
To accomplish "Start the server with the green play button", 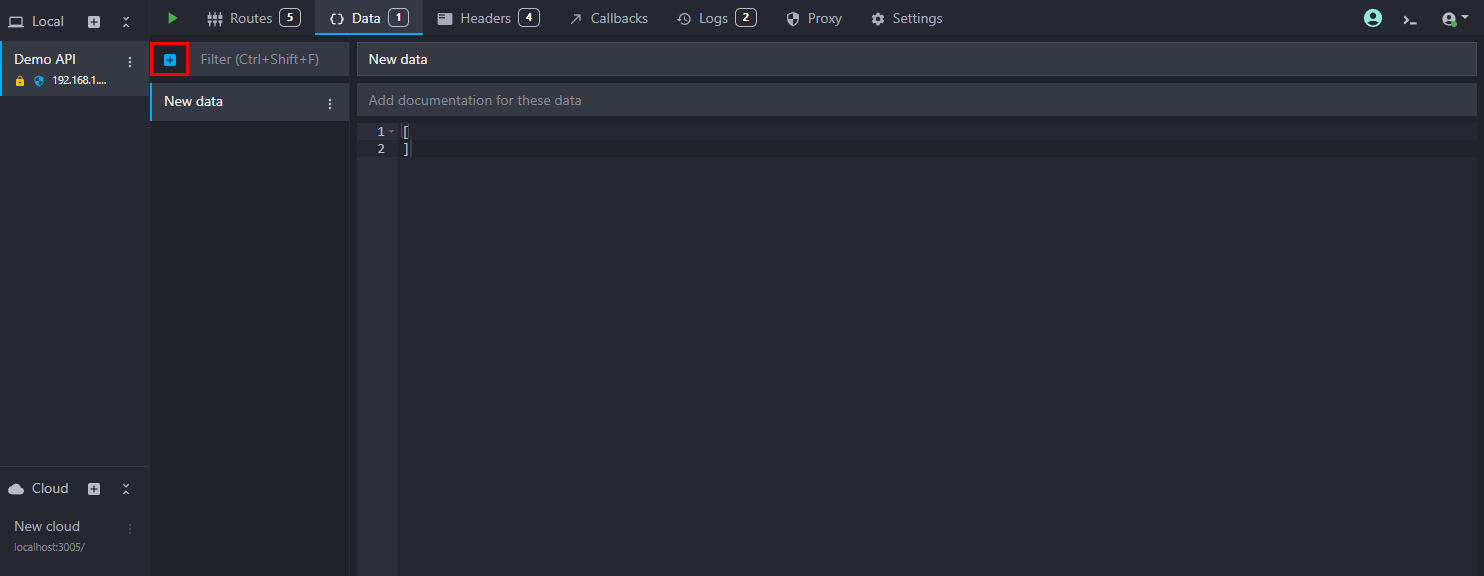I will (173, 18).
